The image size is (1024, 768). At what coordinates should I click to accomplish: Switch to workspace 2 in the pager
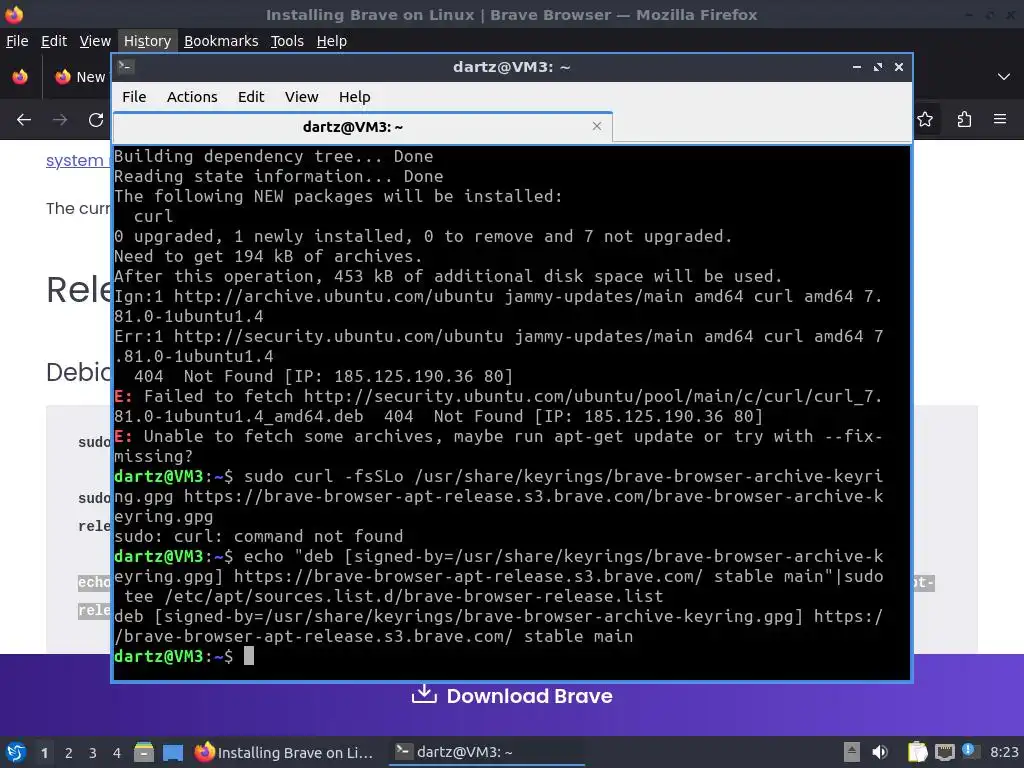69,753
